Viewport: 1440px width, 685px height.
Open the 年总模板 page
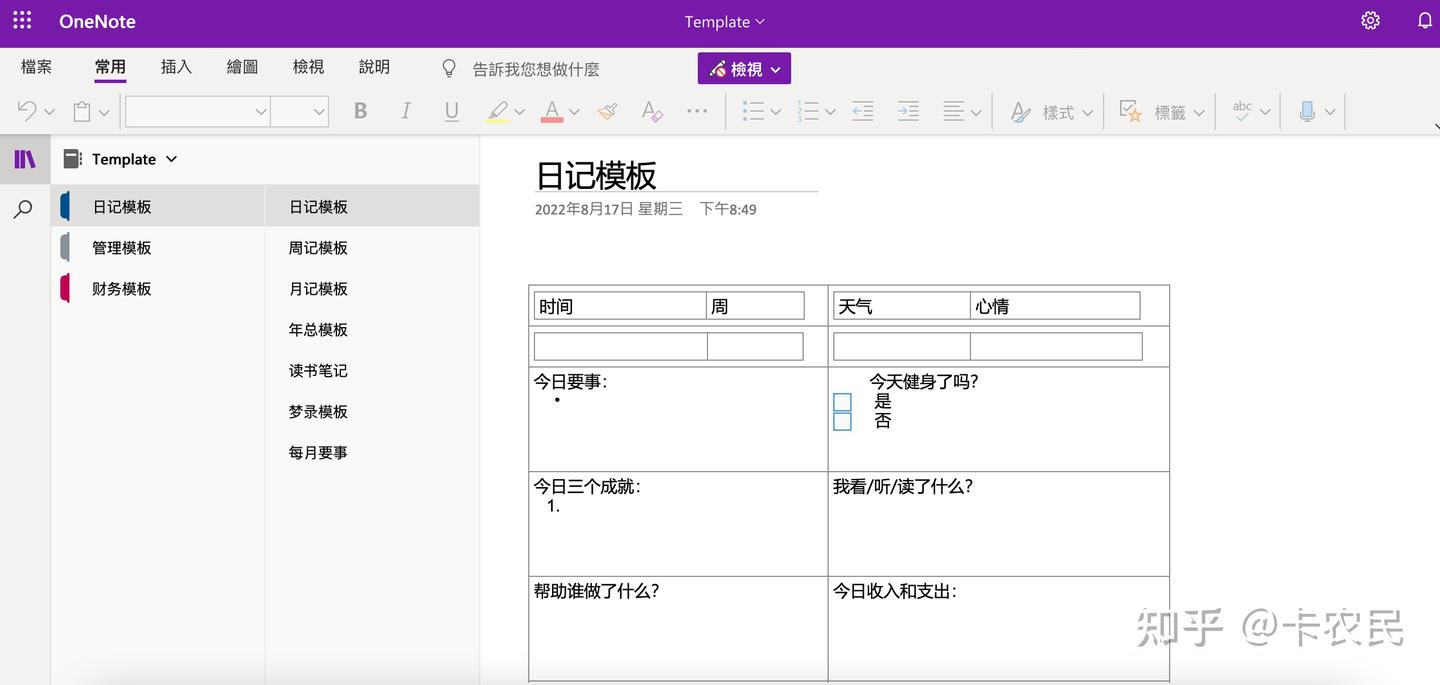pos(372,329)
